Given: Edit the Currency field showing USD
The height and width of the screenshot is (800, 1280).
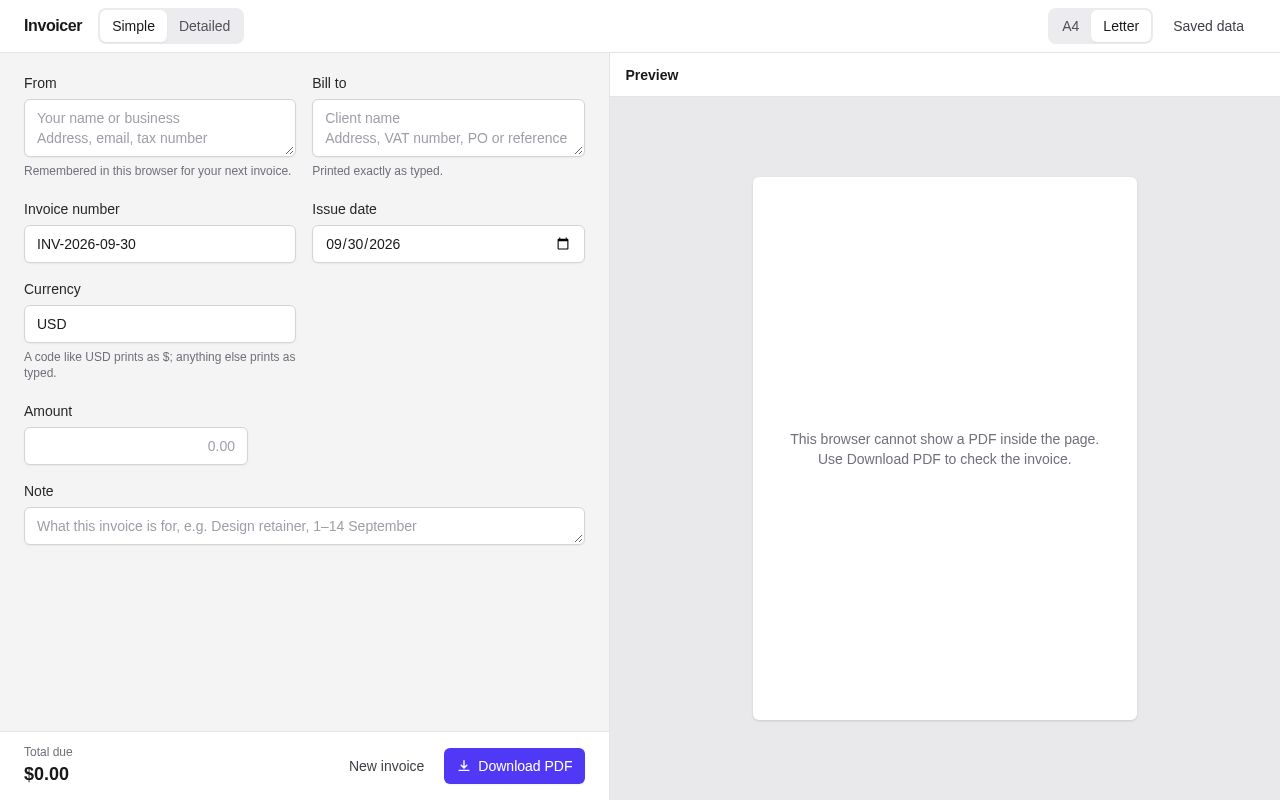Looking at the screenshot, I should point(160,324).
